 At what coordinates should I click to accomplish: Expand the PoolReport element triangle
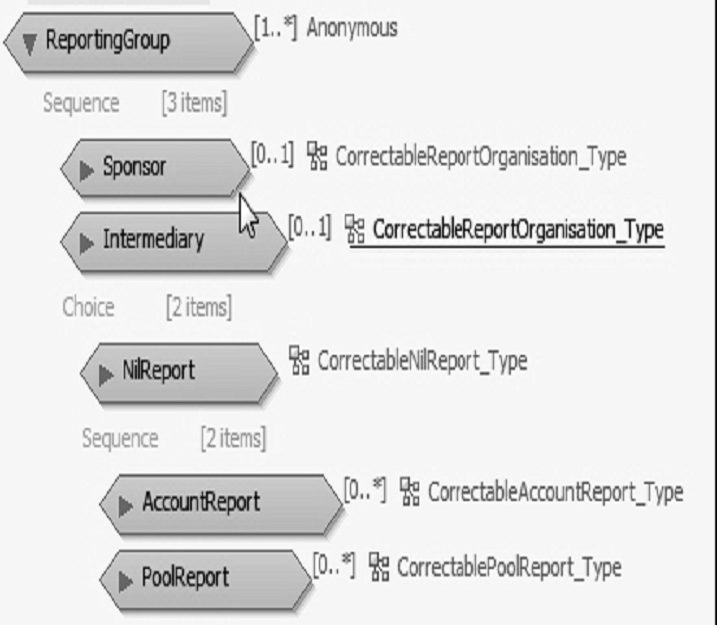click(x=126, y=578)
